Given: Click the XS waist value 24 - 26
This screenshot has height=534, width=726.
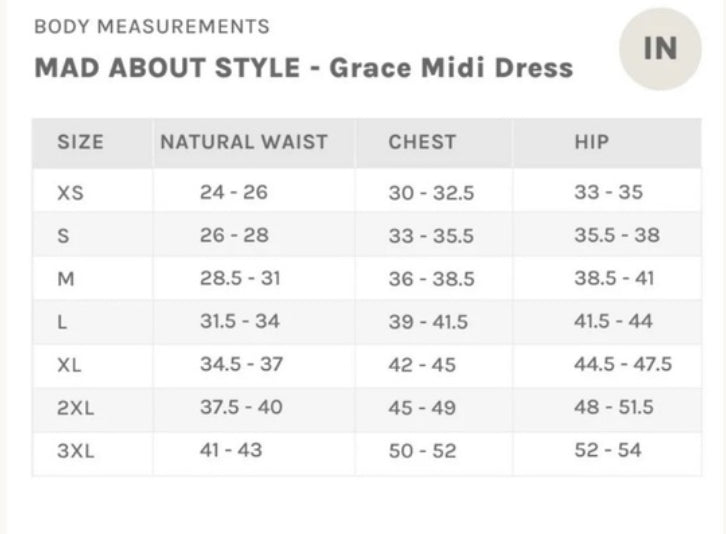Looking at the screenshot, I should (234, 192).
